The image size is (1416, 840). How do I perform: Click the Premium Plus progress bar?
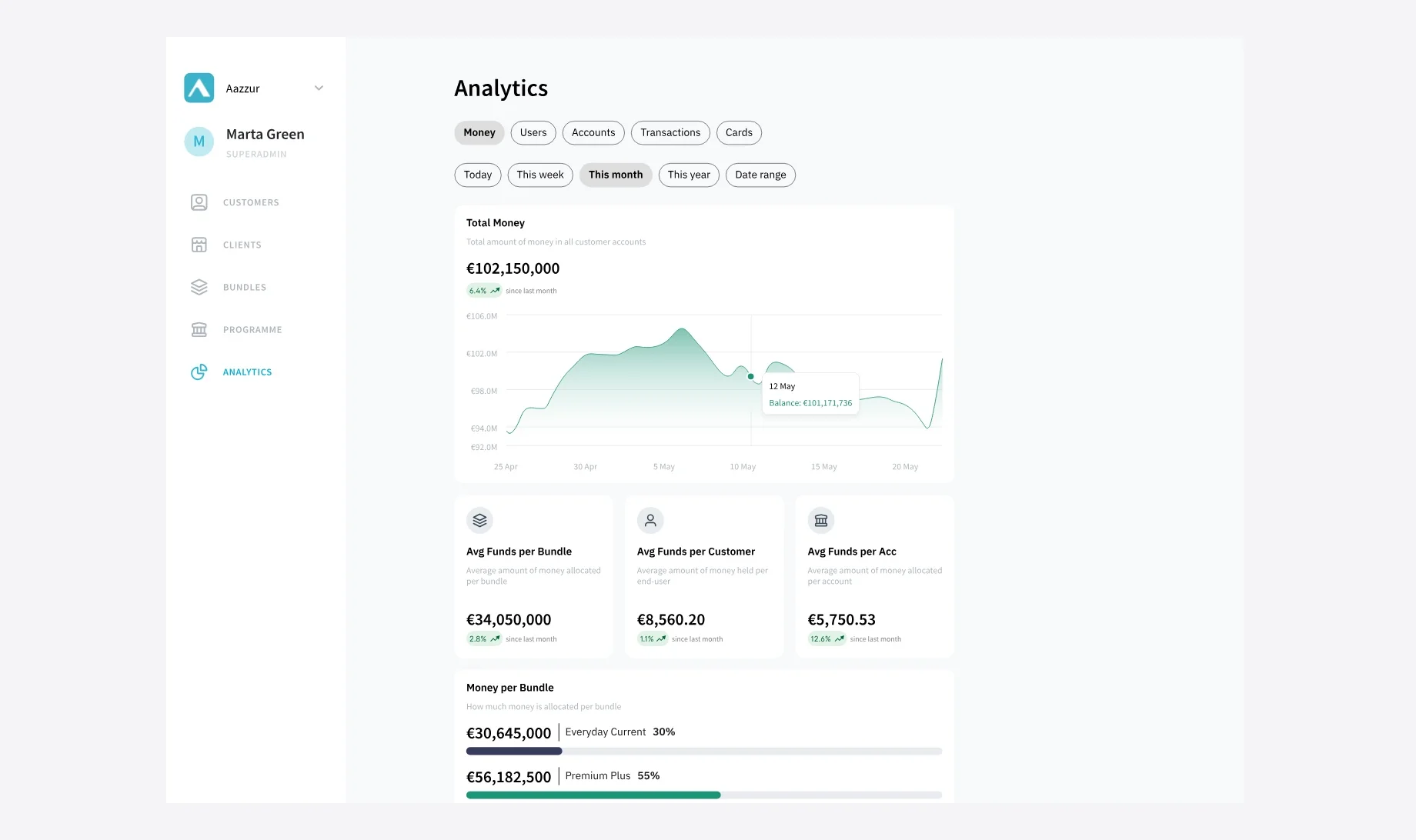pyautogui.click(x=704, y=795)
